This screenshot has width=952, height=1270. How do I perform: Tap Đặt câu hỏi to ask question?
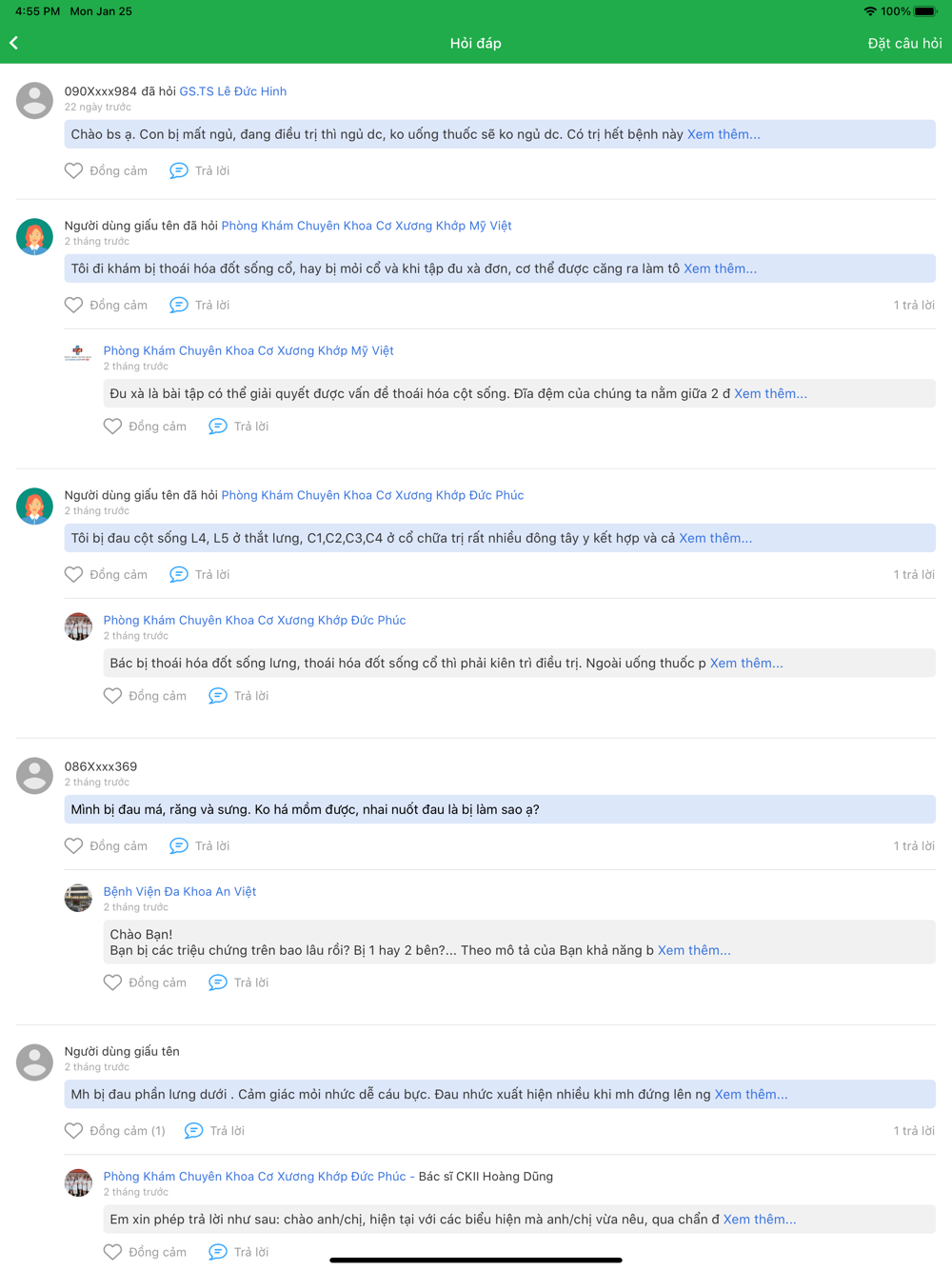[x=903, y=43]
